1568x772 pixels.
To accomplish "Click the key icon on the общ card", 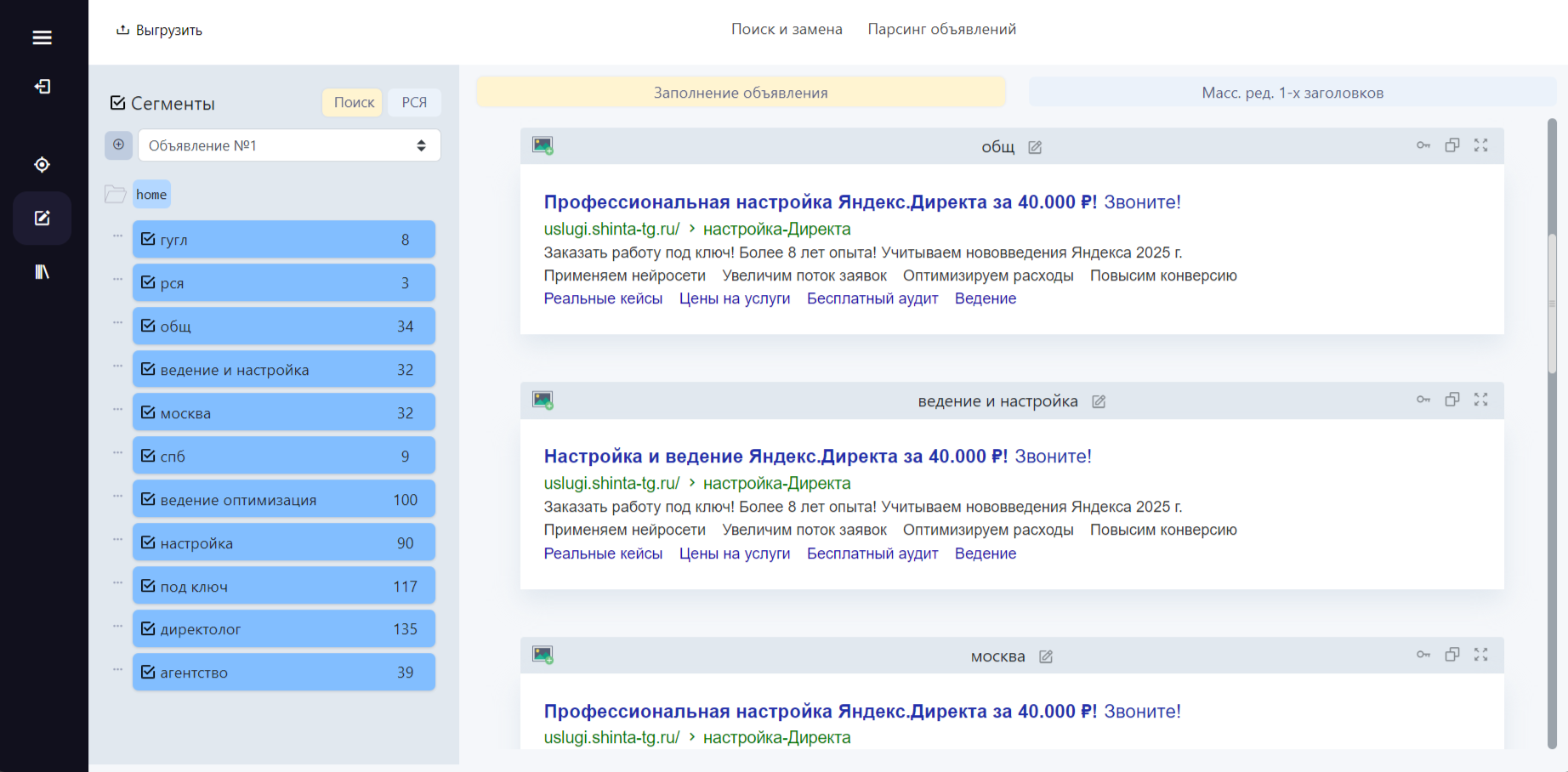I will pyautogui.click(x=1423, y=145).
